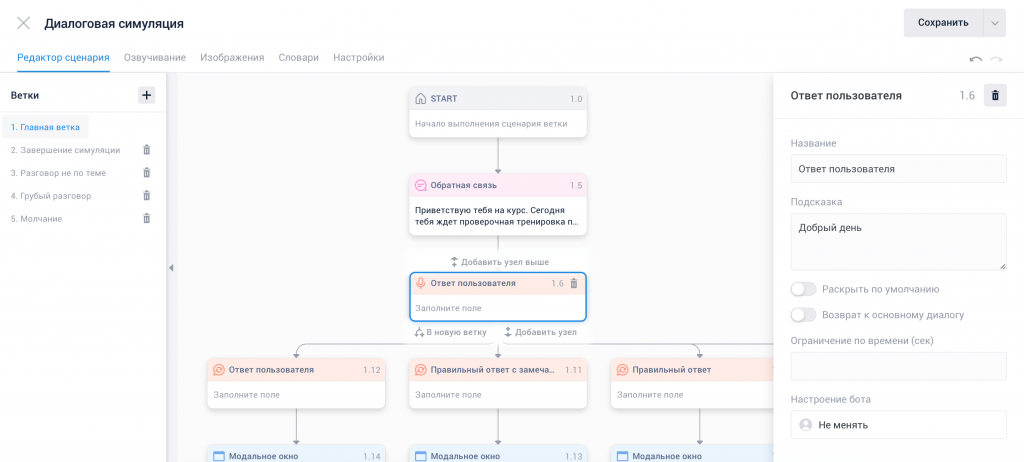Click the «Ограничение по времени (сек)» input field
The width and height of the screenshot is (1024, 462).
click(x=898, y=367)
